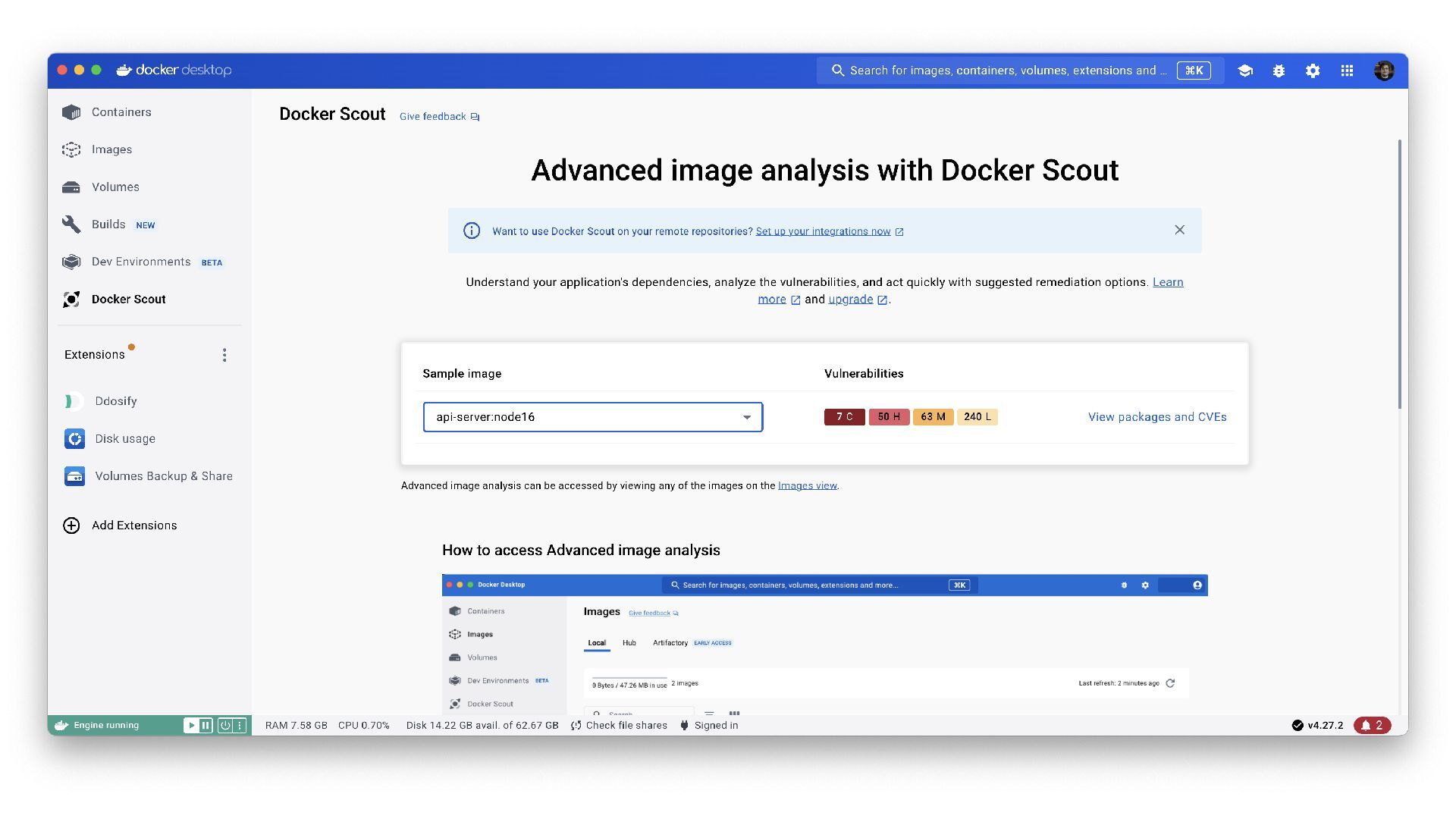Click the Extensions header
The width and height of the screenshot is (1456, 819).
[94, 355]
